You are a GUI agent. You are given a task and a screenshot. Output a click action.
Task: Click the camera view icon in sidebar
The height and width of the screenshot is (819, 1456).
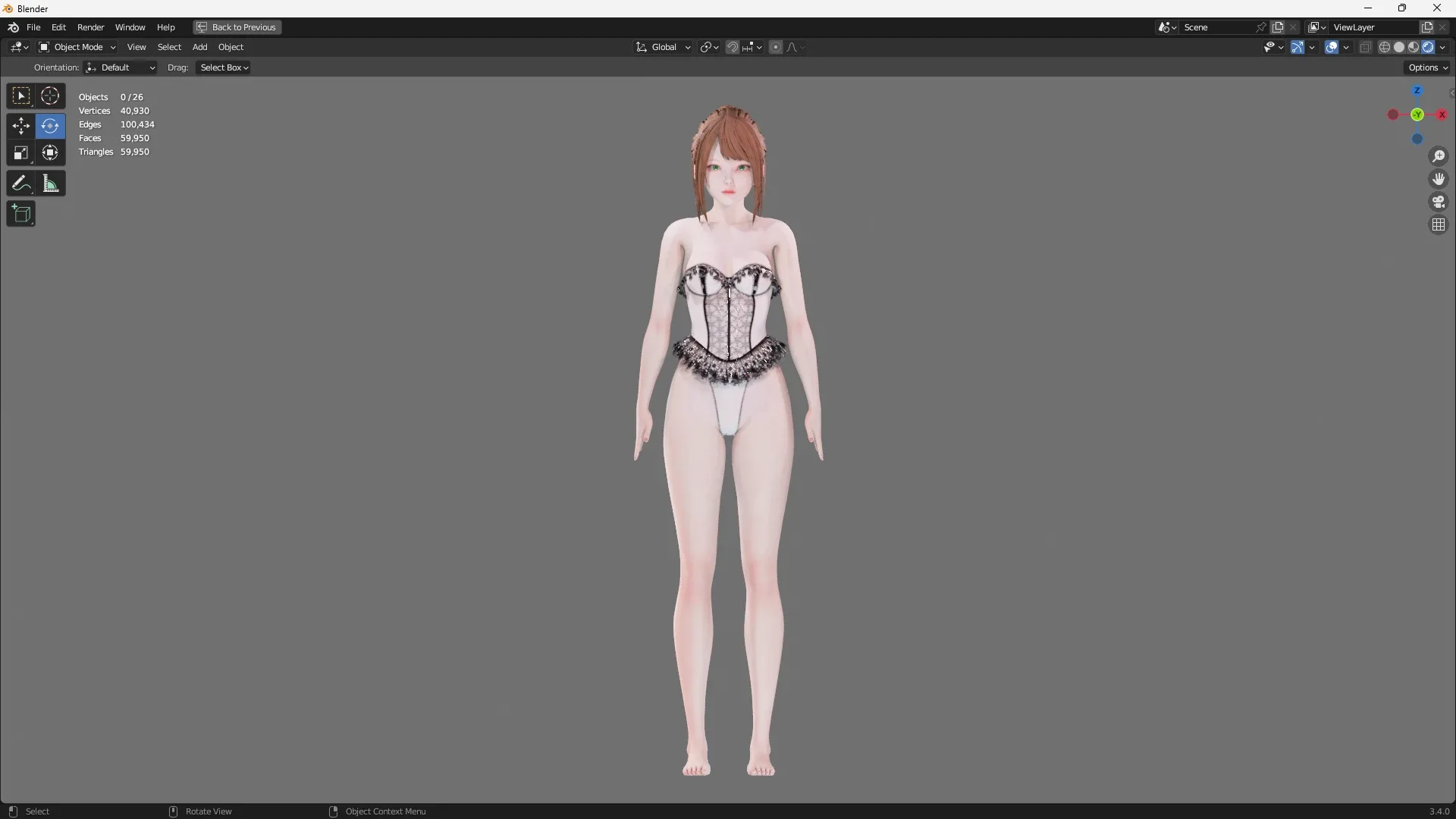tap(1439, 202)
